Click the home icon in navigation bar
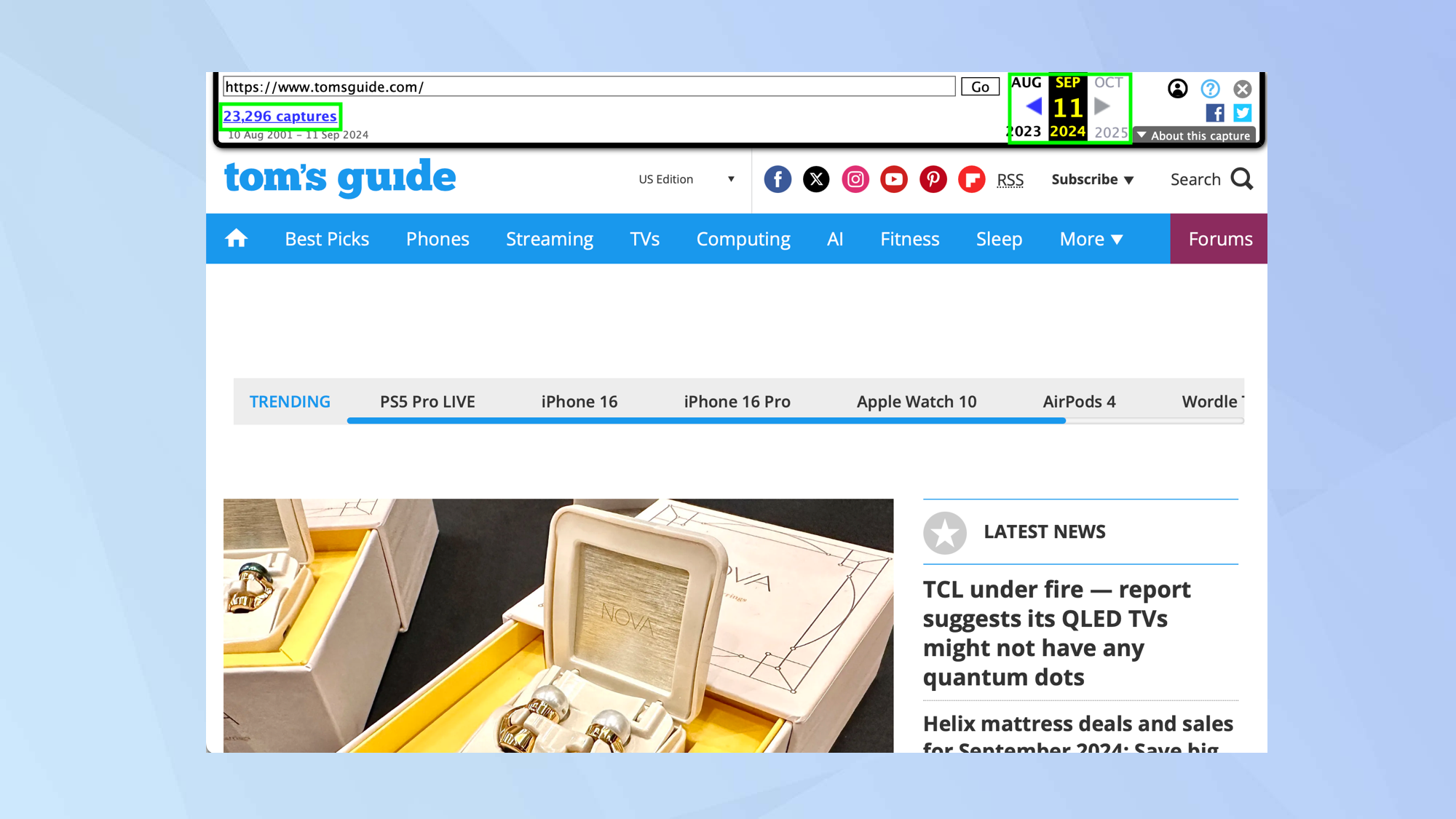 click(x=236, y=239)
